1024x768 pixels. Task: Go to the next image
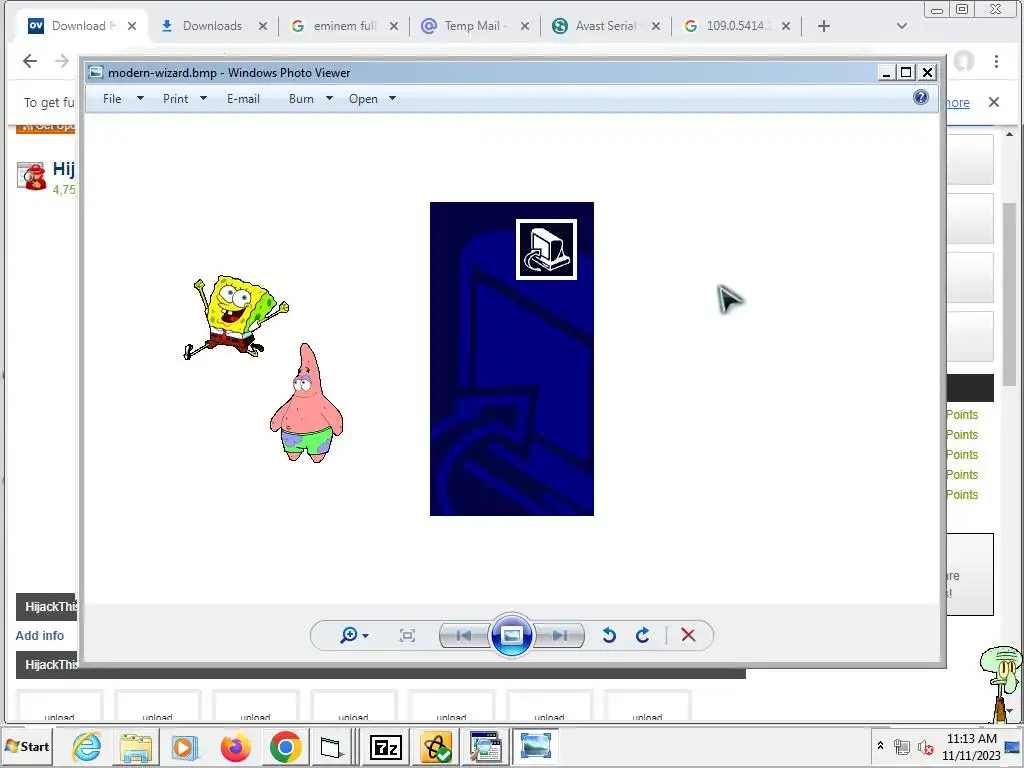point(559,635)
